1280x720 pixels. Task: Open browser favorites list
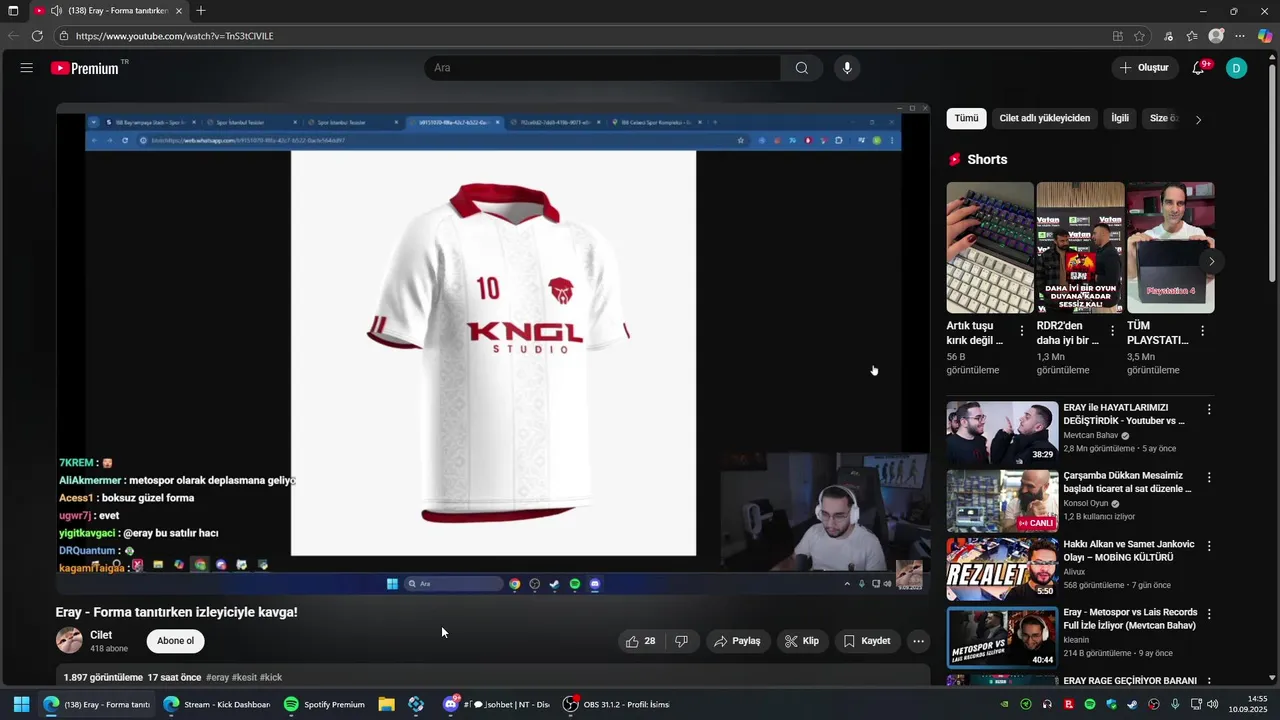[x=1192, y=36]
